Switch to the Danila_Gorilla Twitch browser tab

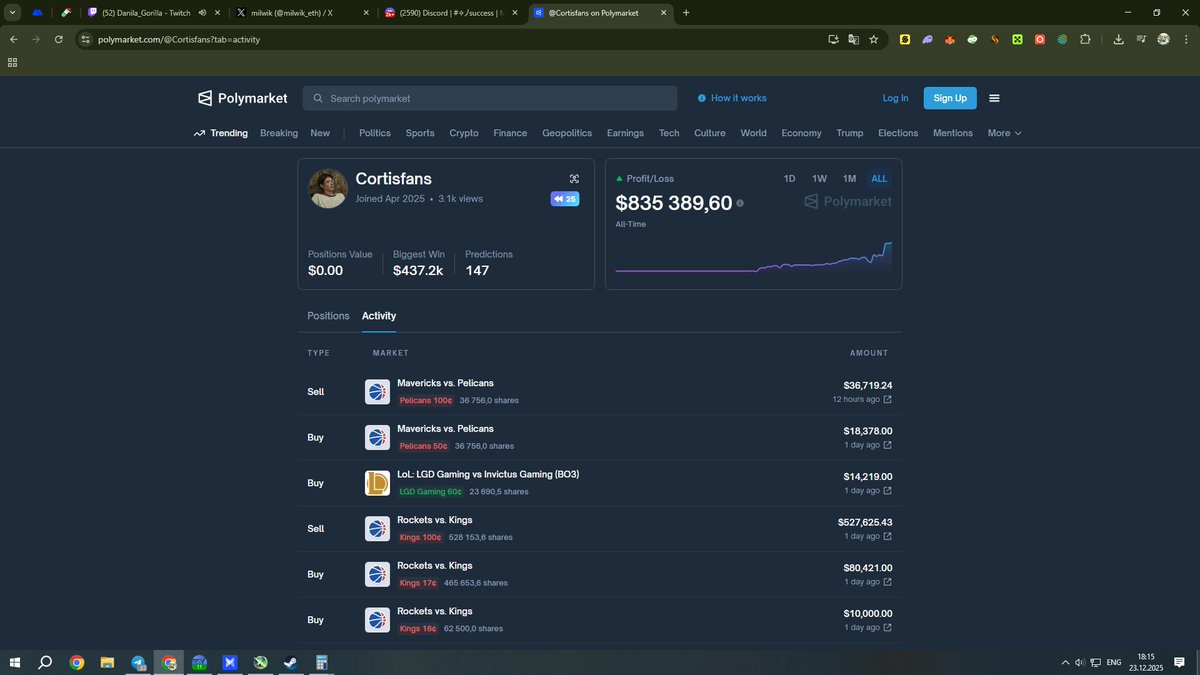pos(152,13)
